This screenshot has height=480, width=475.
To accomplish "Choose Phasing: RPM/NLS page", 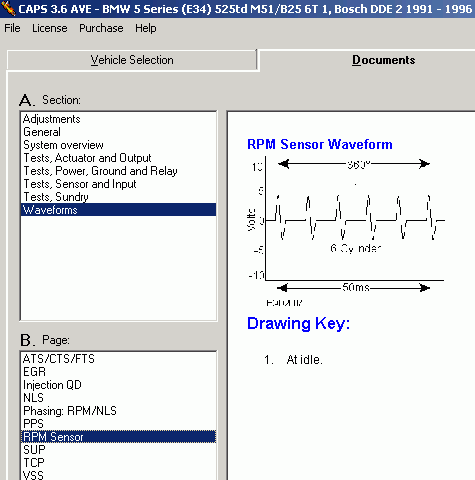I will (x=118, y=411).
